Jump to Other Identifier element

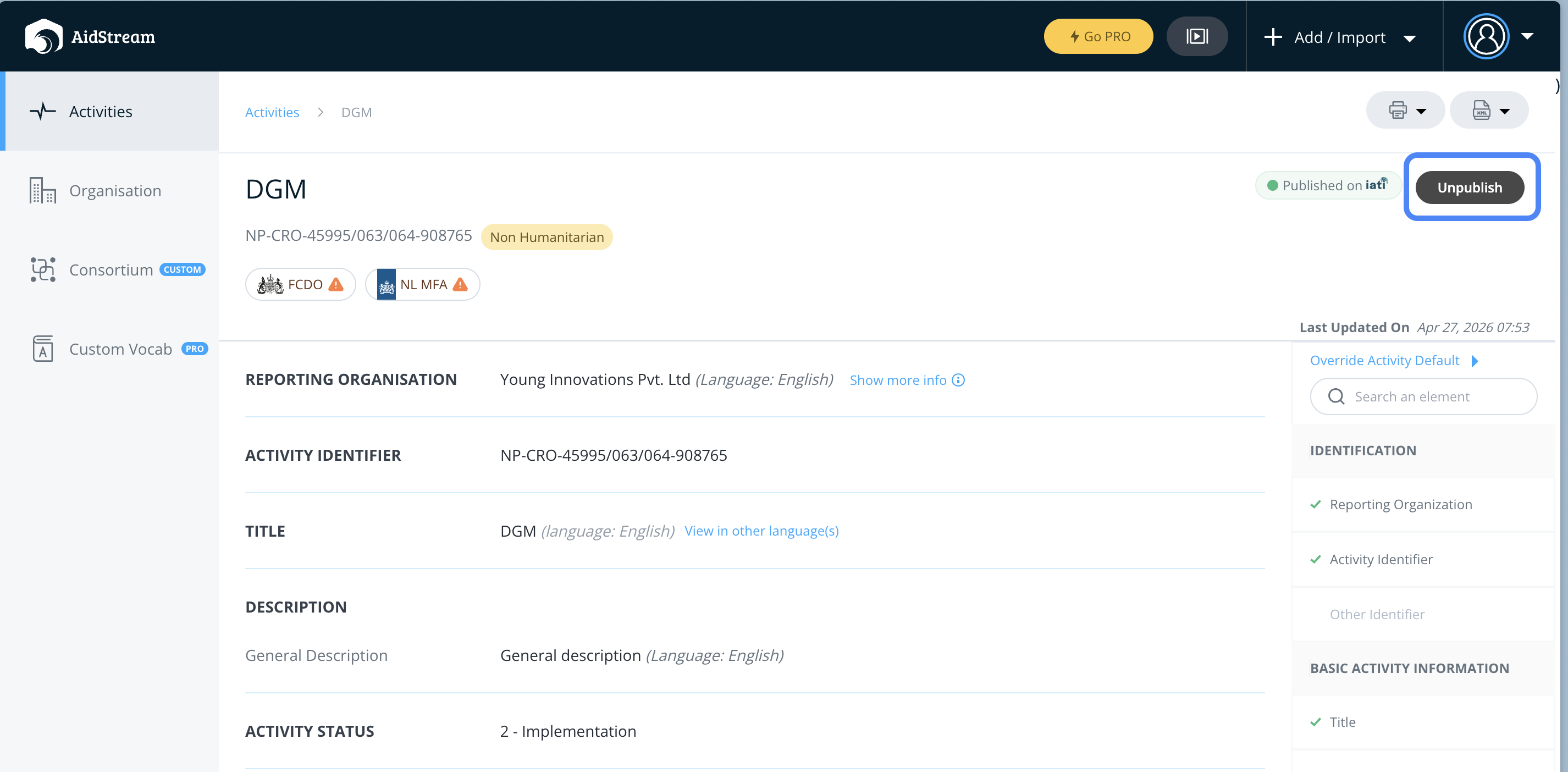click(1423, 614)
